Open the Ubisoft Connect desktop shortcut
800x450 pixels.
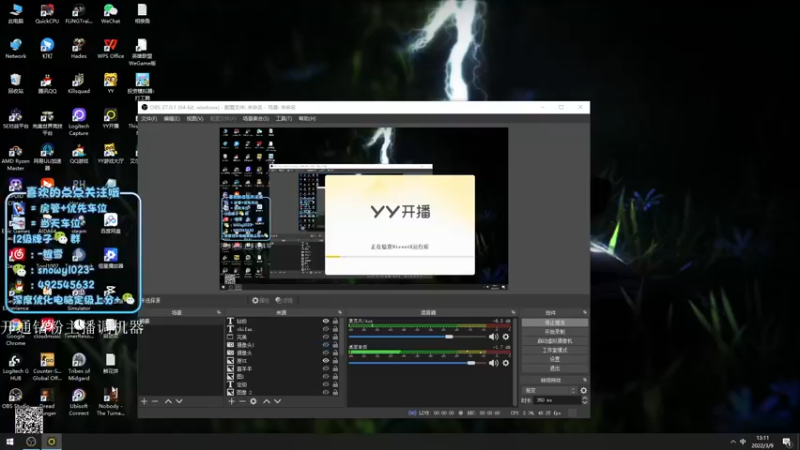point(79,403)
